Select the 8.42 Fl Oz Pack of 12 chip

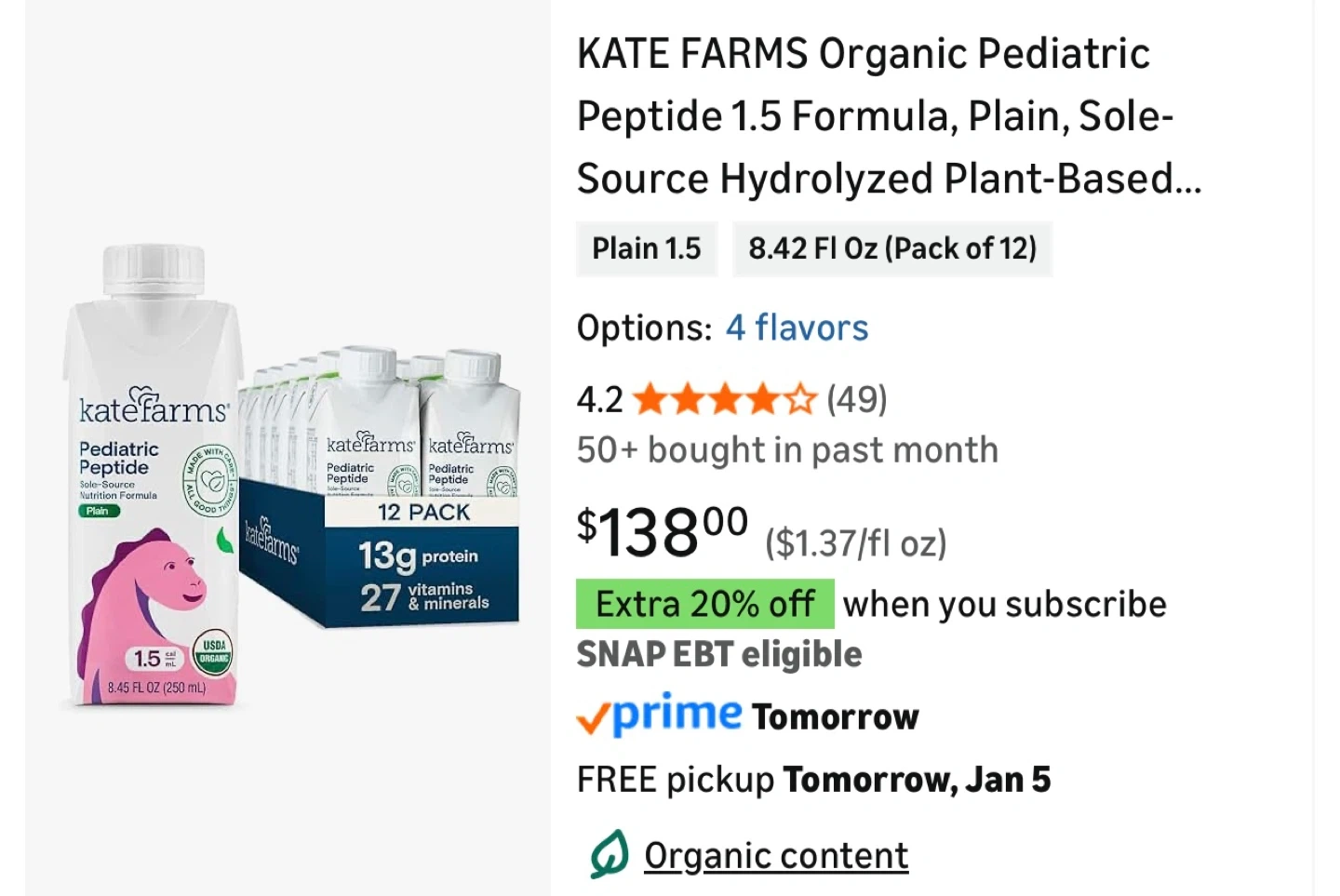(891, 248)
